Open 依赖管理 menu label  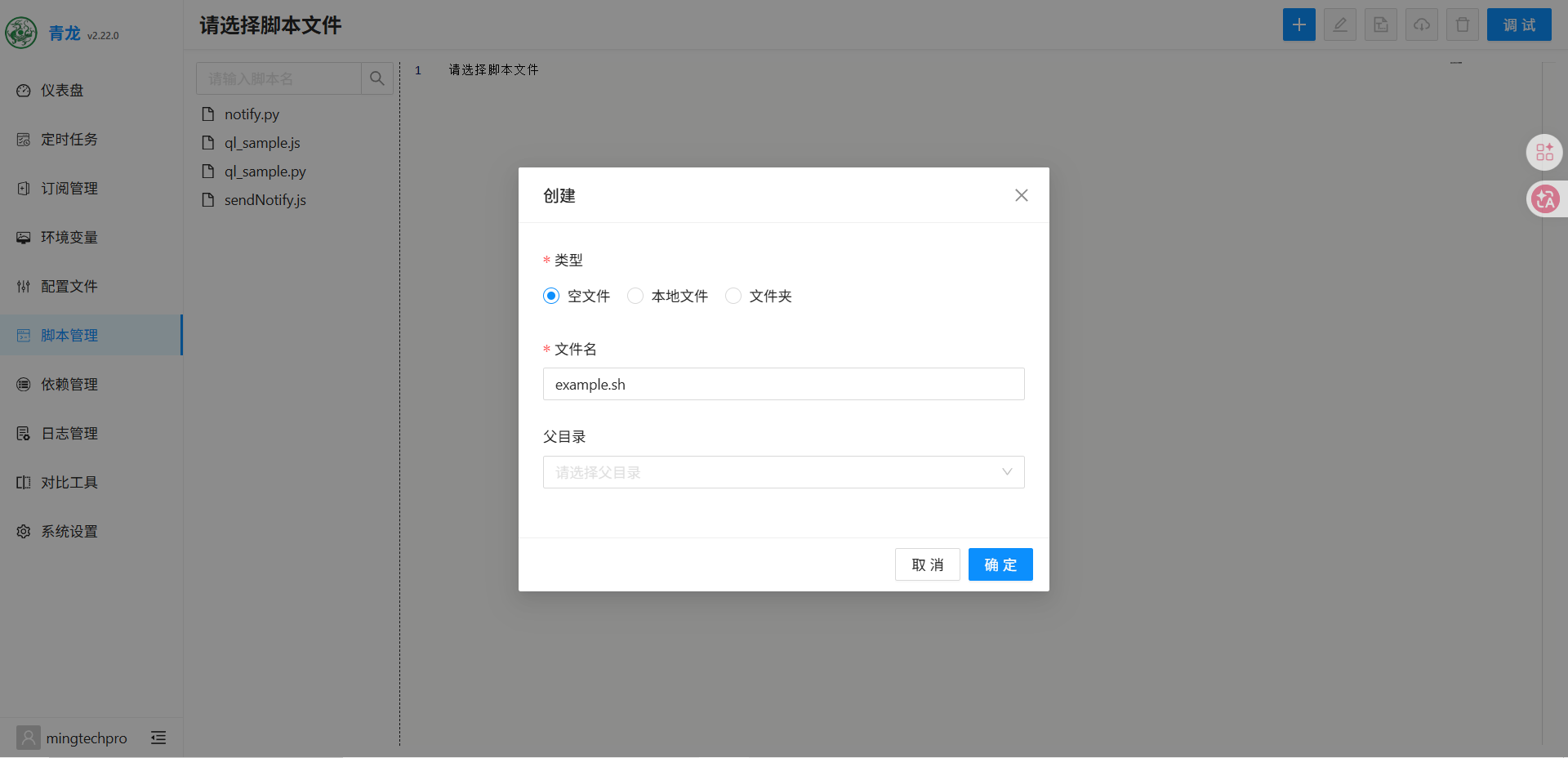click(69, 385)
